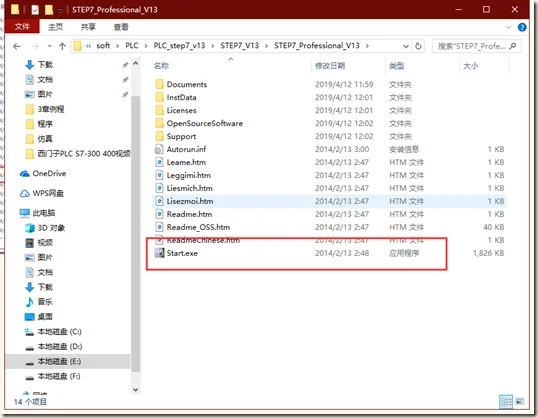Click 'PLC_step7_v13' in breadcrumb path
The width and height of the screenshot is (538, 418).
[179, 46]
